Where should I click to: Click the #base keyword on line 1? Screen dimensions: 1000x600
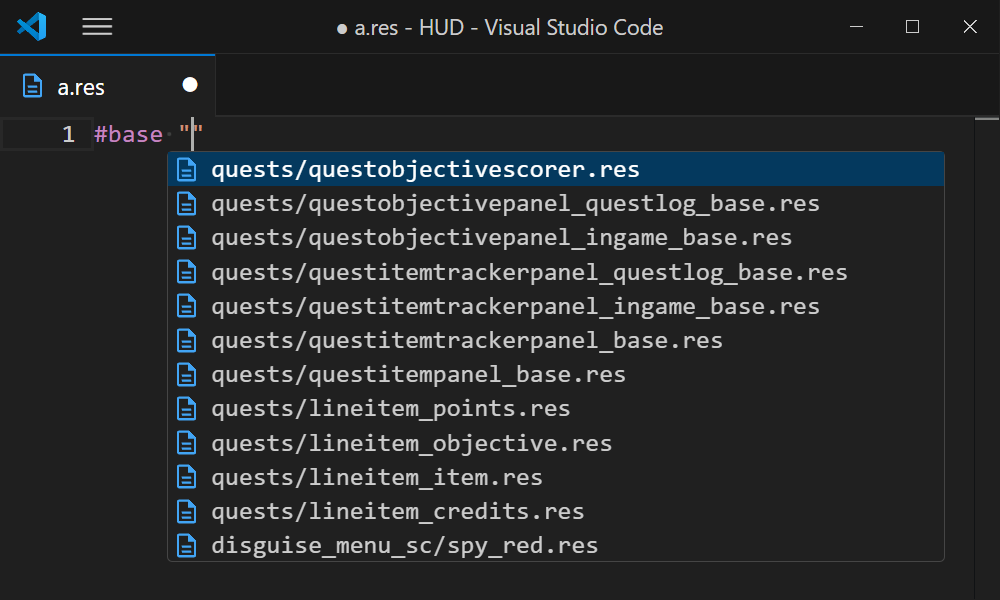(128, 135)
